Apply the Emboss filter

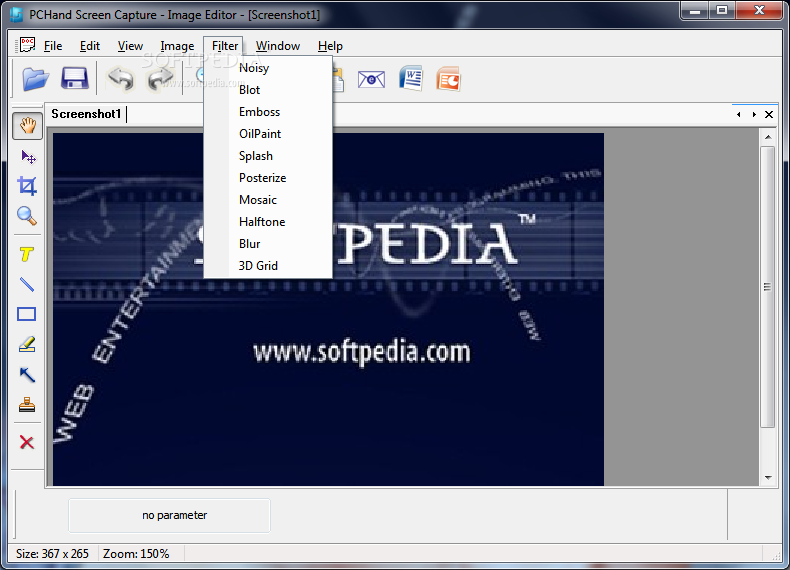[x=268, y=112]
